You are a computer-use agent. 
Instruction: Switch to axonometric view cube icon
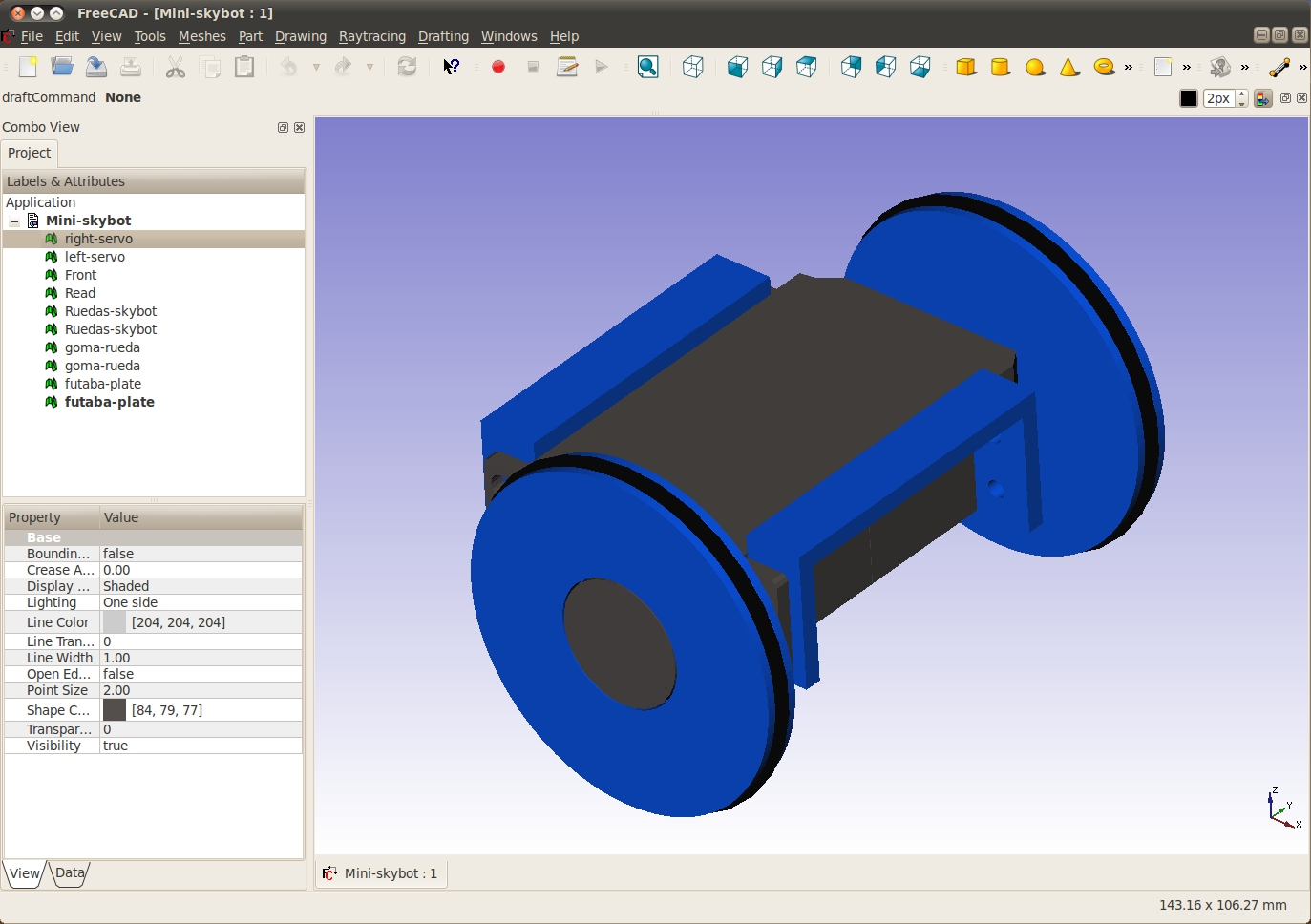pyautogui.click(x=693, y=67)
